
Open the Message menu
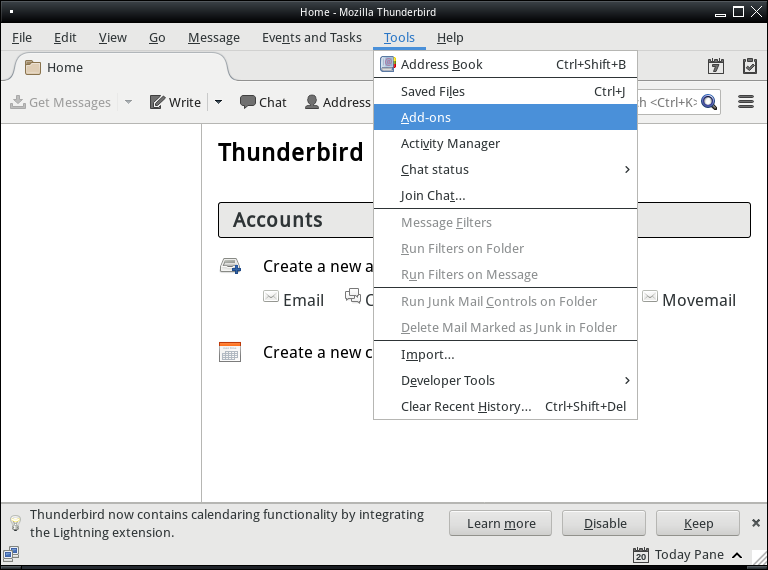coord(214,38)
